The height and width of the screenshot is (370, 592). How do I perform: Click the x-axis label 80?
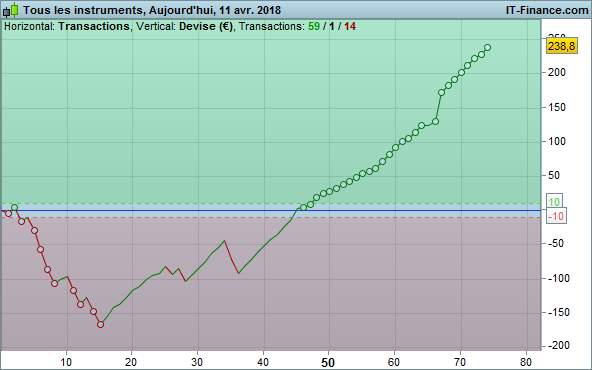point(526,362)
